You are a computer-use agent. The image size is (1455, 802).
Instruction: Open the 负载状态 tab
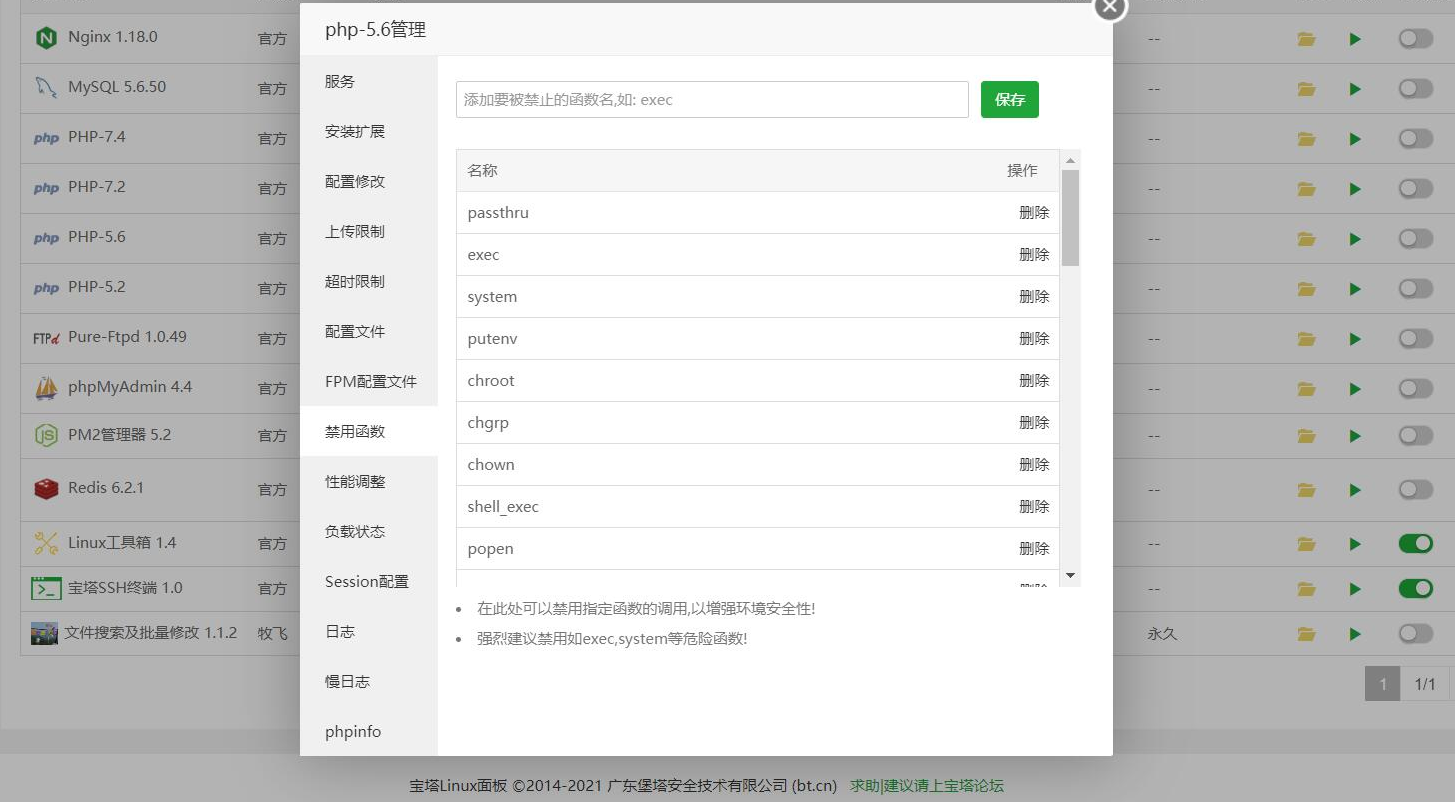369,531
